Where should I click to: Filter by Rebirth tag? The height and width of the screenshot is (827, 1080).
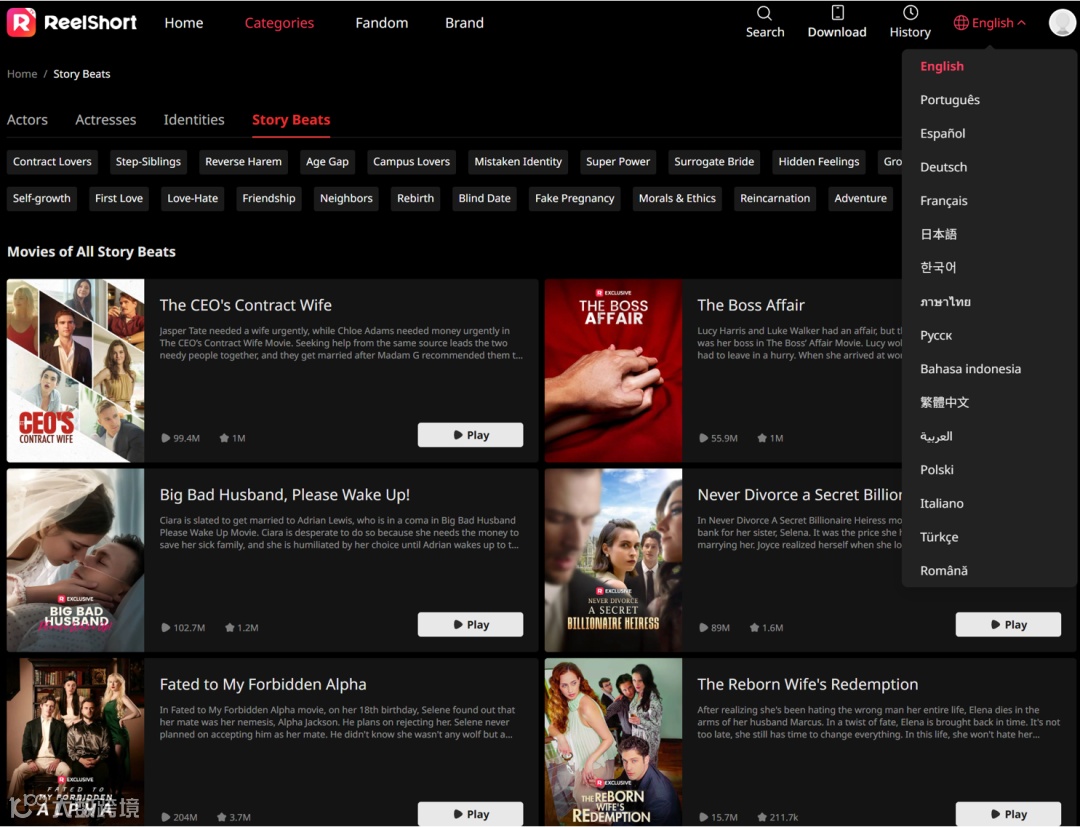point(415,198)
